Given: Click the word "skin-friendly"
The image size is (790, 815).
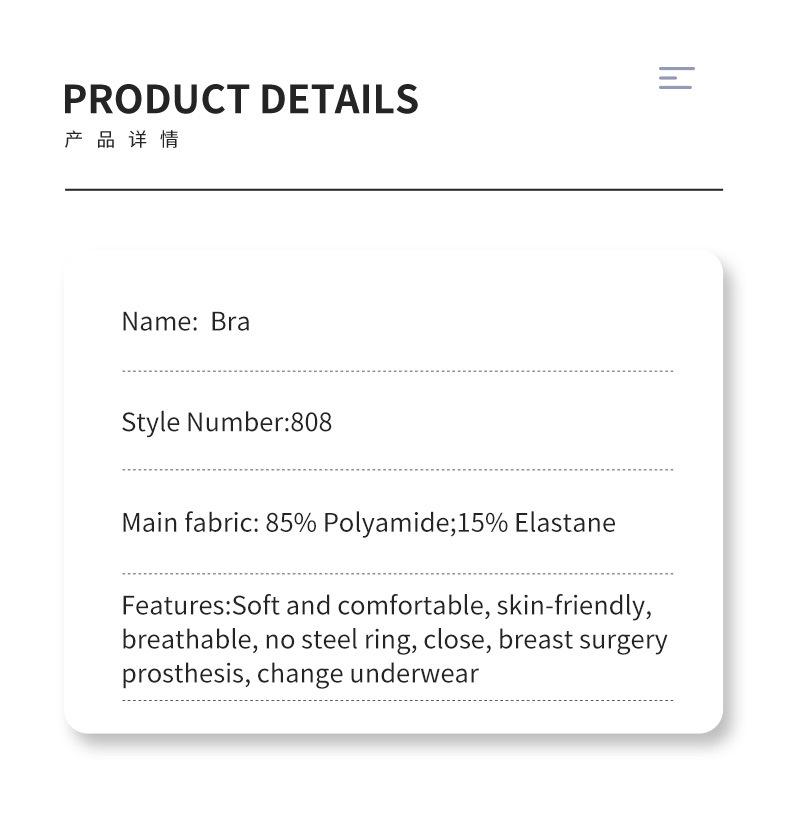Looking at the screenshot, I should click(x=573, y=605).
